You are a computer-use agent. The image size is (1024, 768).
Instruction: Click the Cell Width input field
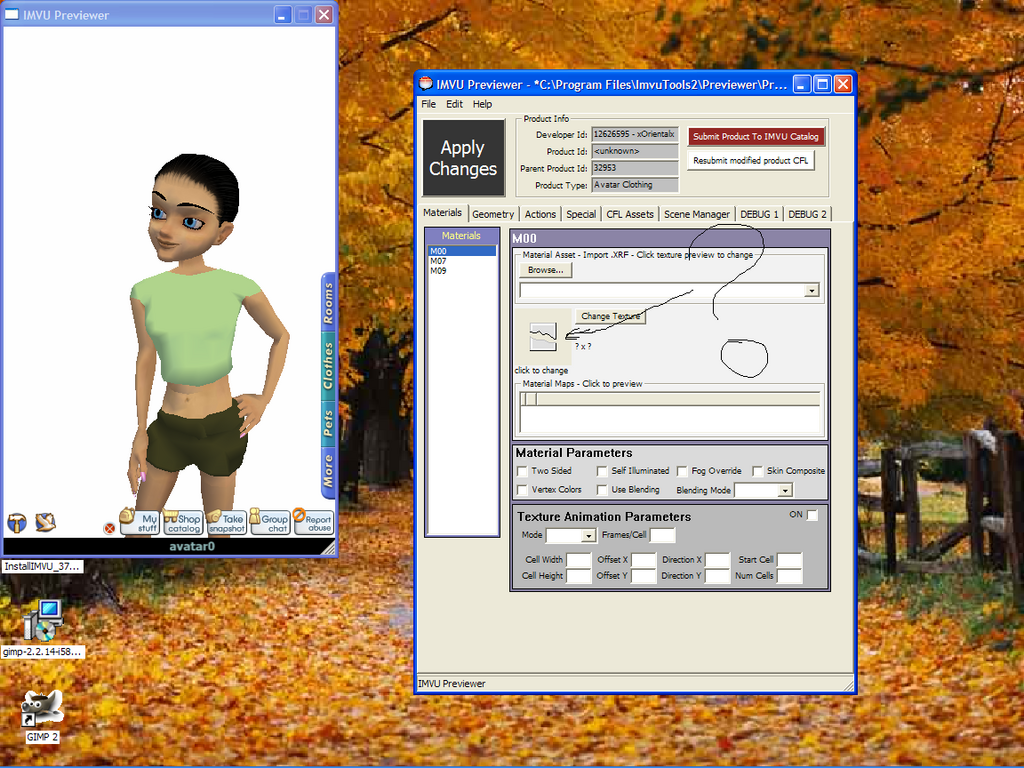pos(579,560)
